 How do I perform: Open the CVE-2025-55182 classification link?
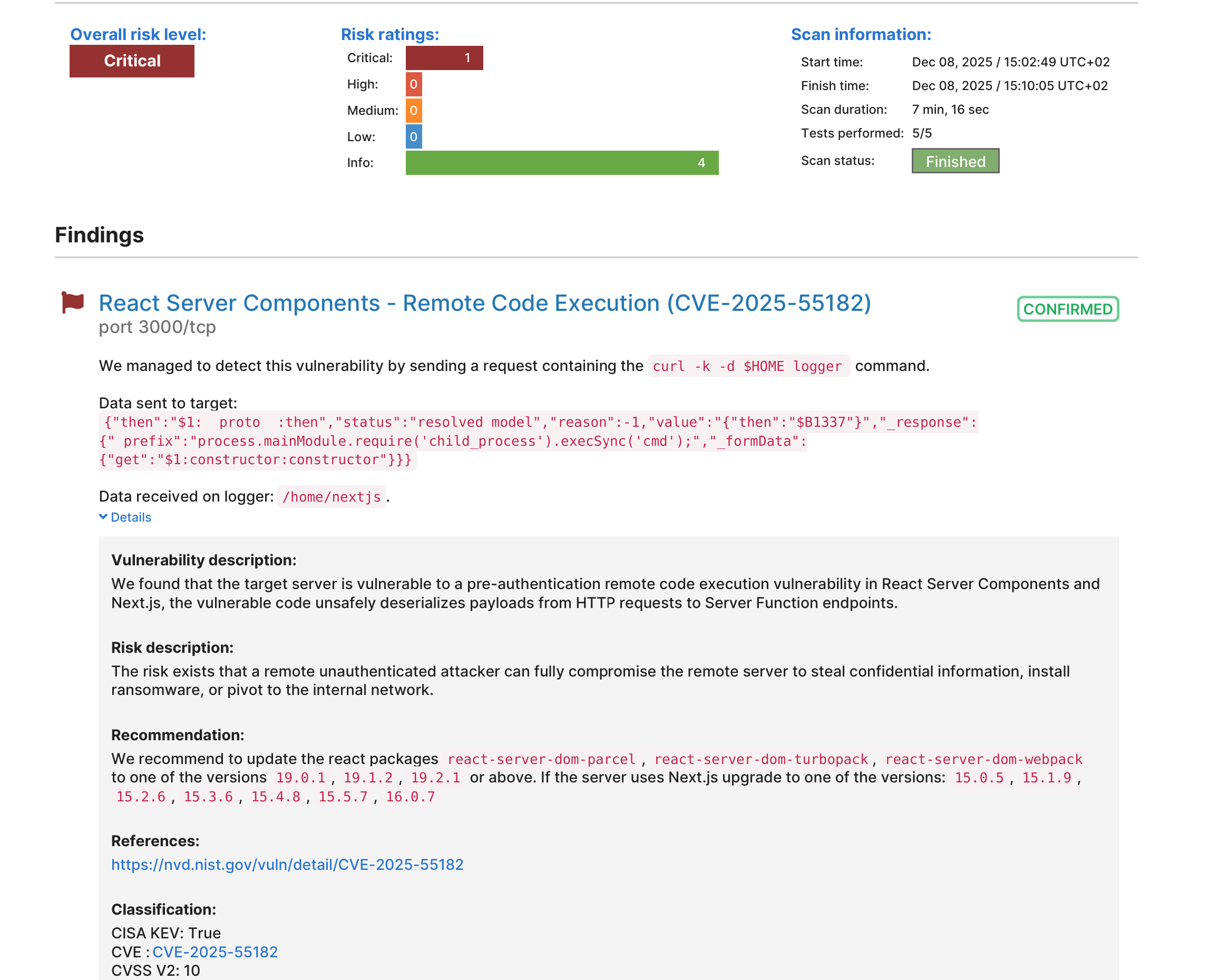(x=215, y=952)
